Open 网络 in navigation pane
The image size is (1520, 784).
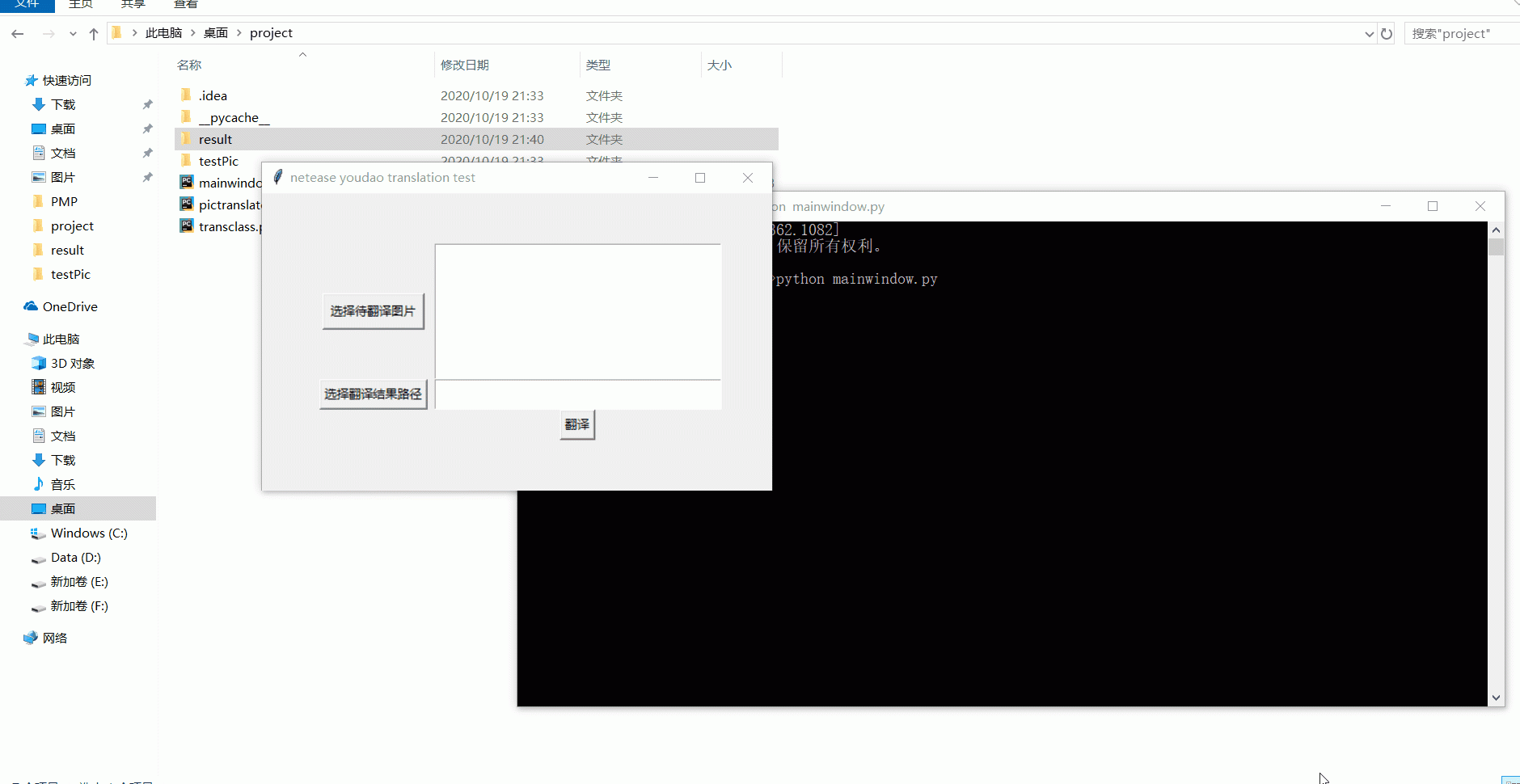pyautogui.click(x=54, y=638)
